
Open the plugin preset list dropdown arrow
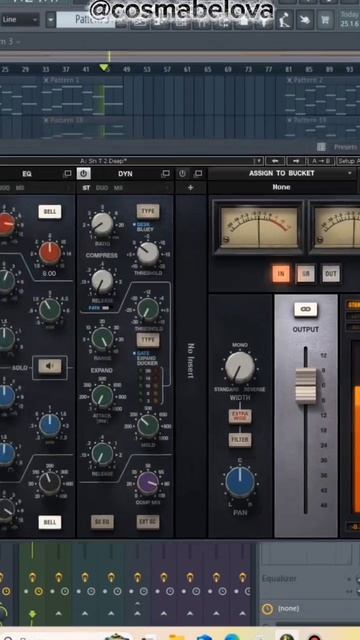[258, 161]
